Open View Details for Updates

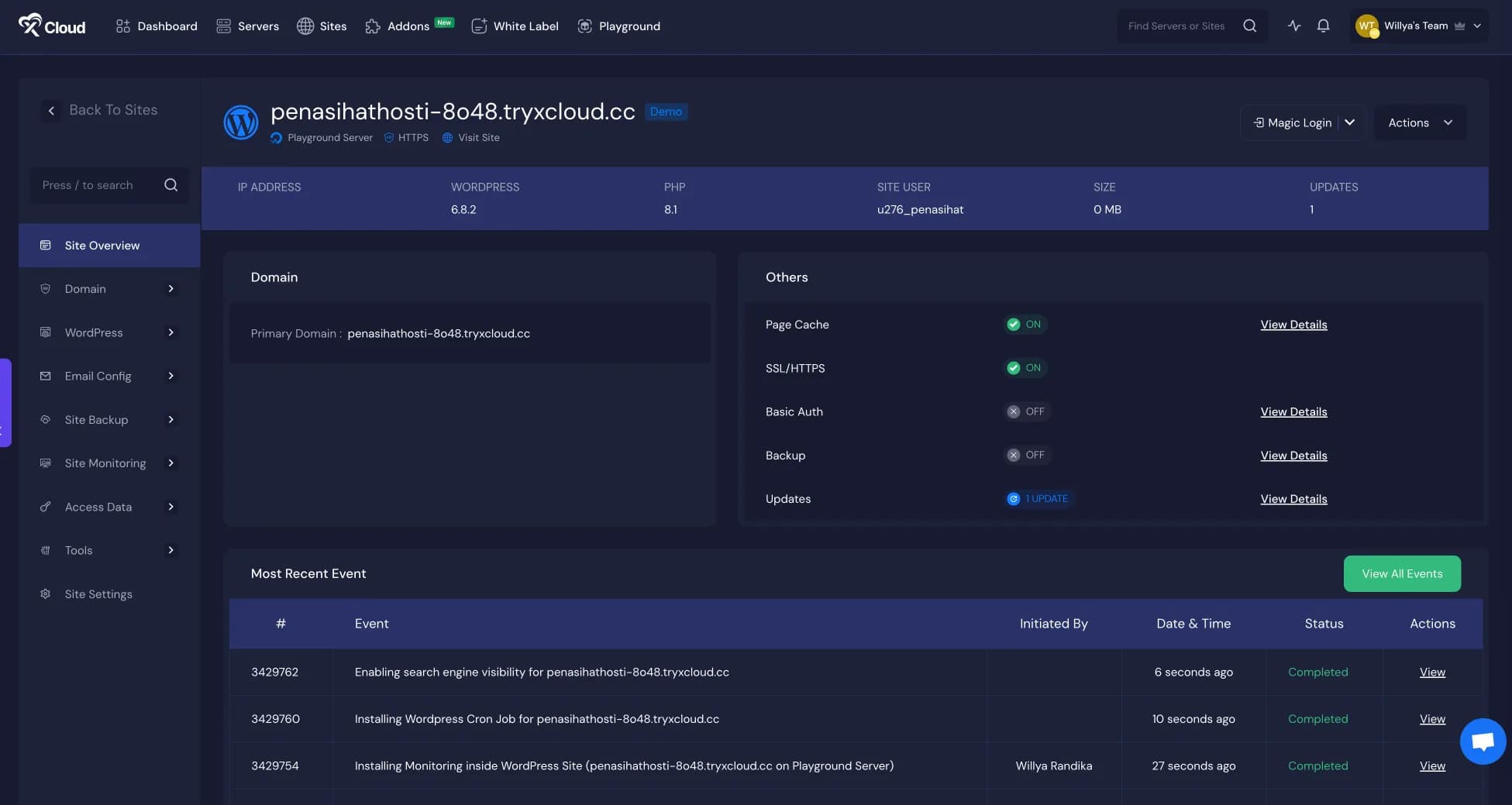click(x=1293, y=499)
